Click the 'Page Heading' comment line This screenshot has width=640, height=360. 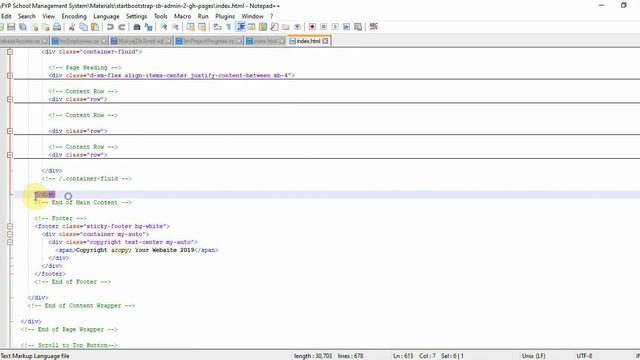(85, 68)
